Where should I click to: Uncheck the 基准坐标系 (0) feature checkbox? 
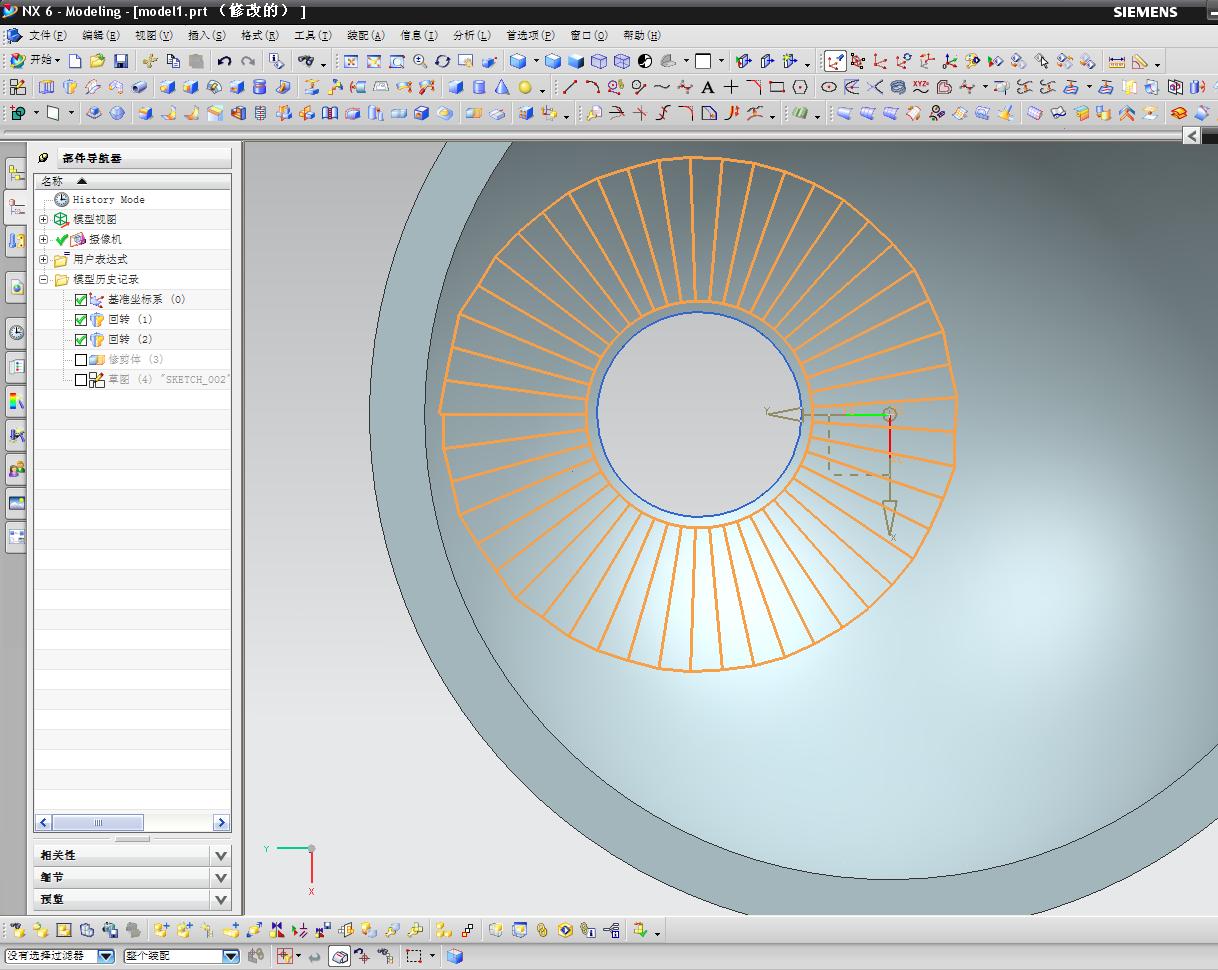81,300
